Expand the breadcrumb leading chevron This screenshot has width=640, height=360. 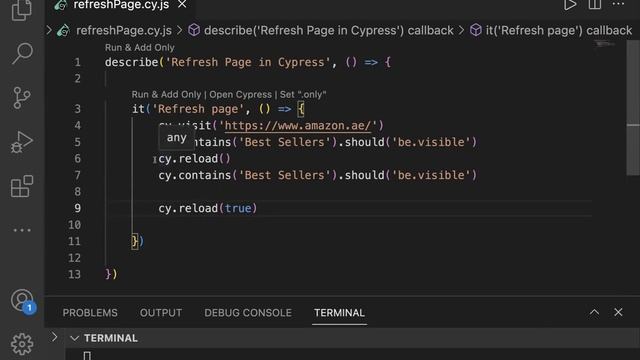[49, 30]
